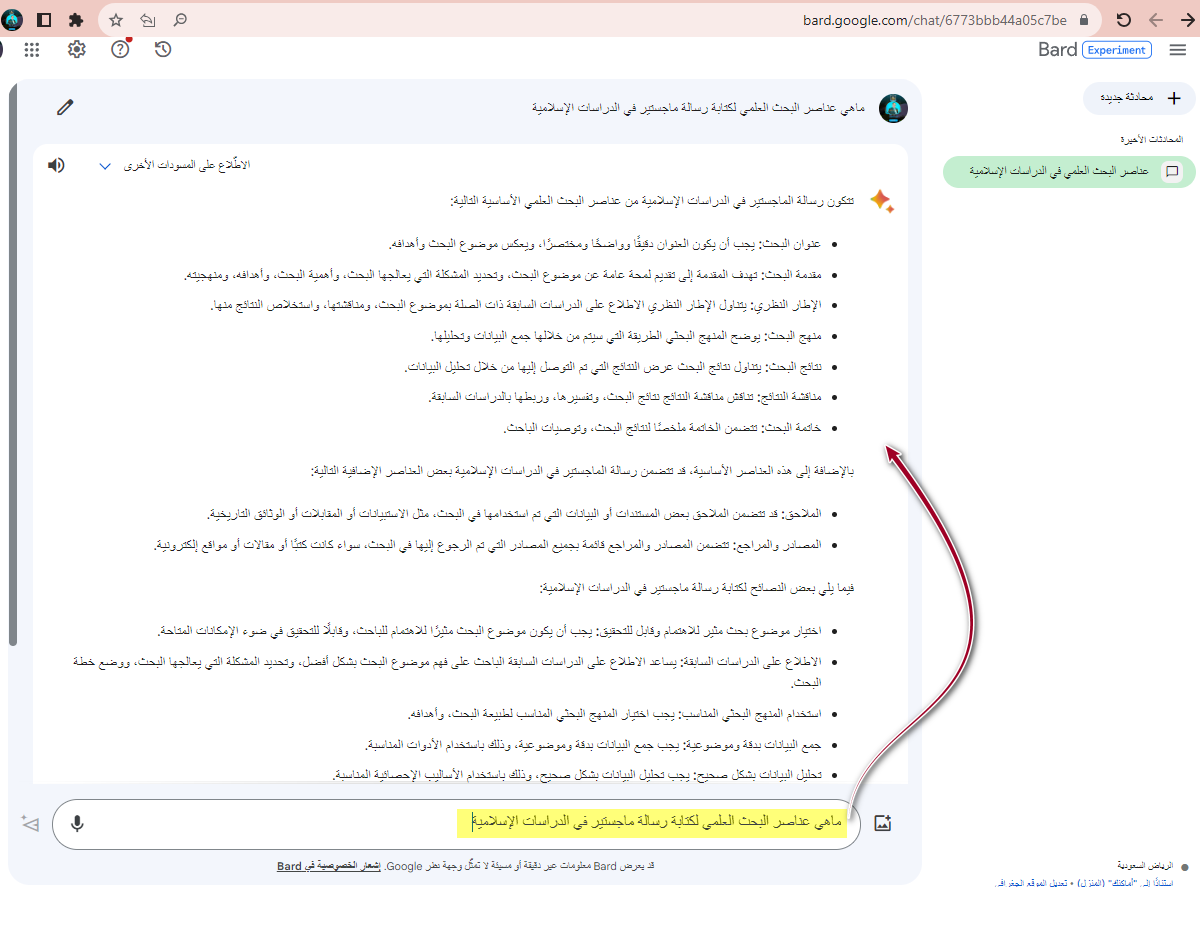Open the Google apps grid
Viewport: 1200px width, 940px height.
(x=32, y=49)
